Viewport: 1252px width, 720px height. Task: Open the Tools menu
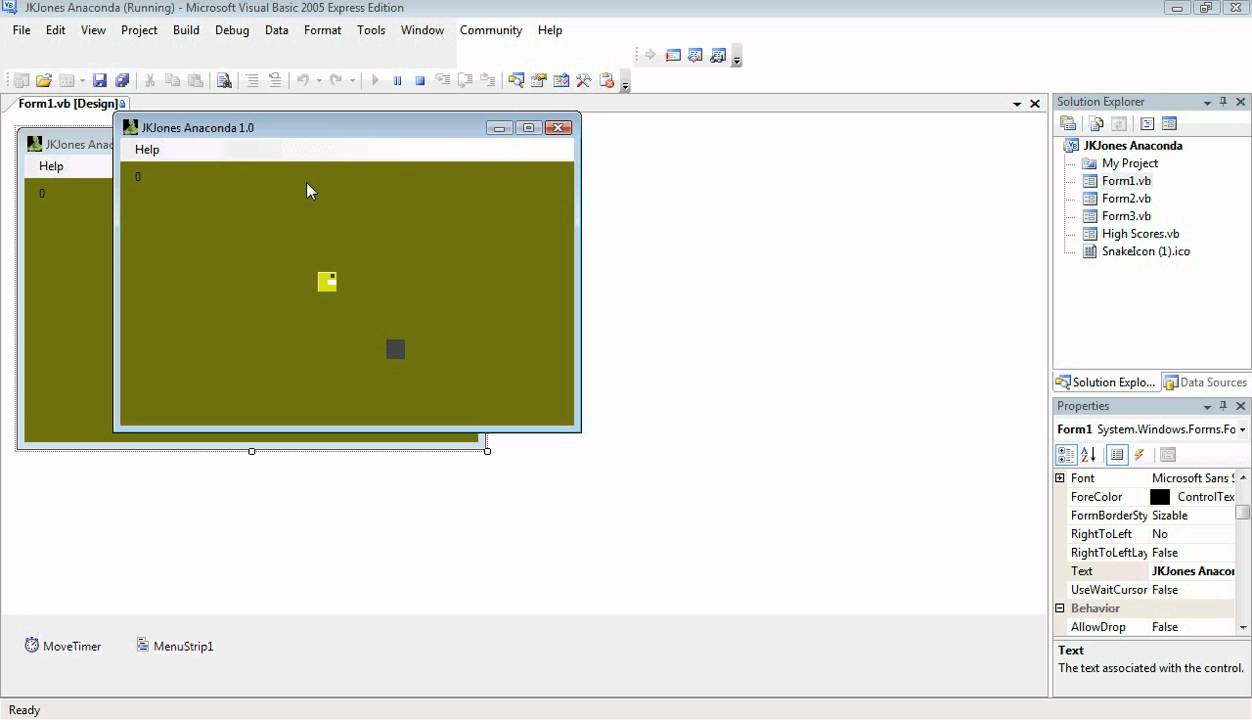(371, 30)
